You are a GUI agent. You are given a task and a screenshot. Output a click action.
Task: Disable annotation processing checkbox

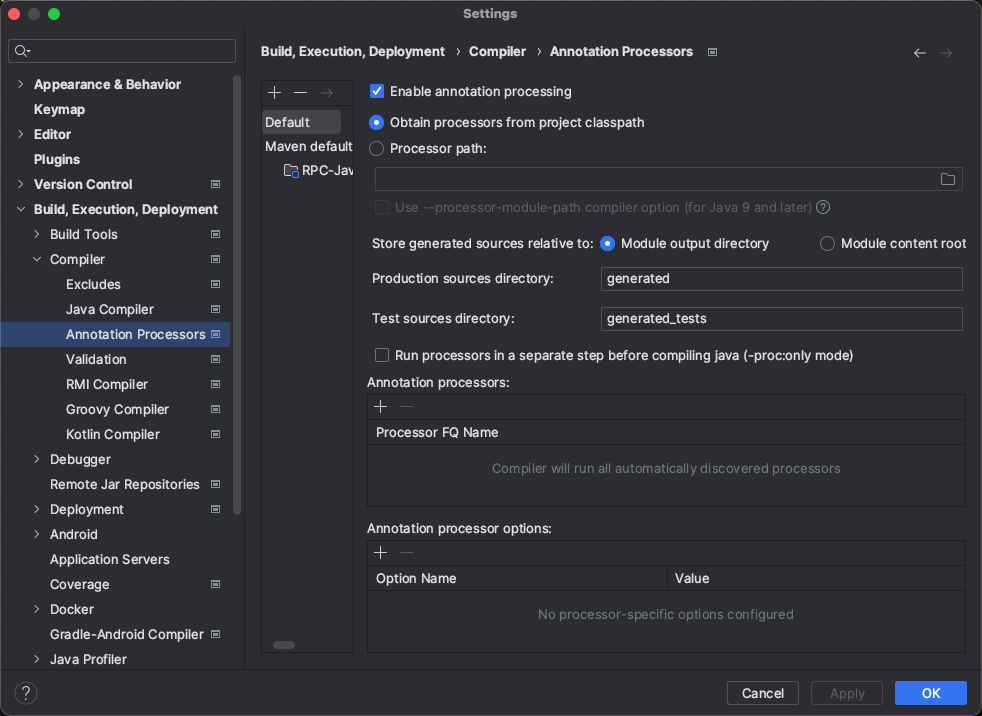tap(377, 91)
